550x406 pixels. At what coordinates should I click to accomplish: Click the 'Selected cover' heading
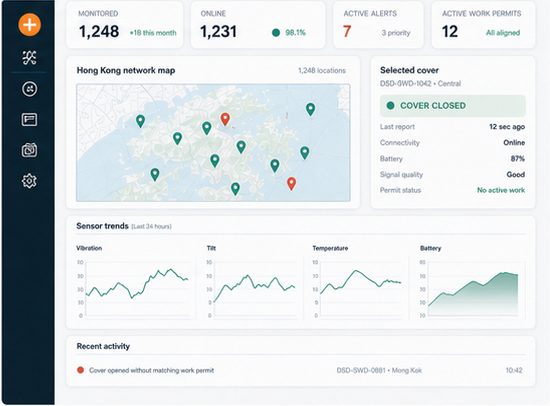pos(409,70)
